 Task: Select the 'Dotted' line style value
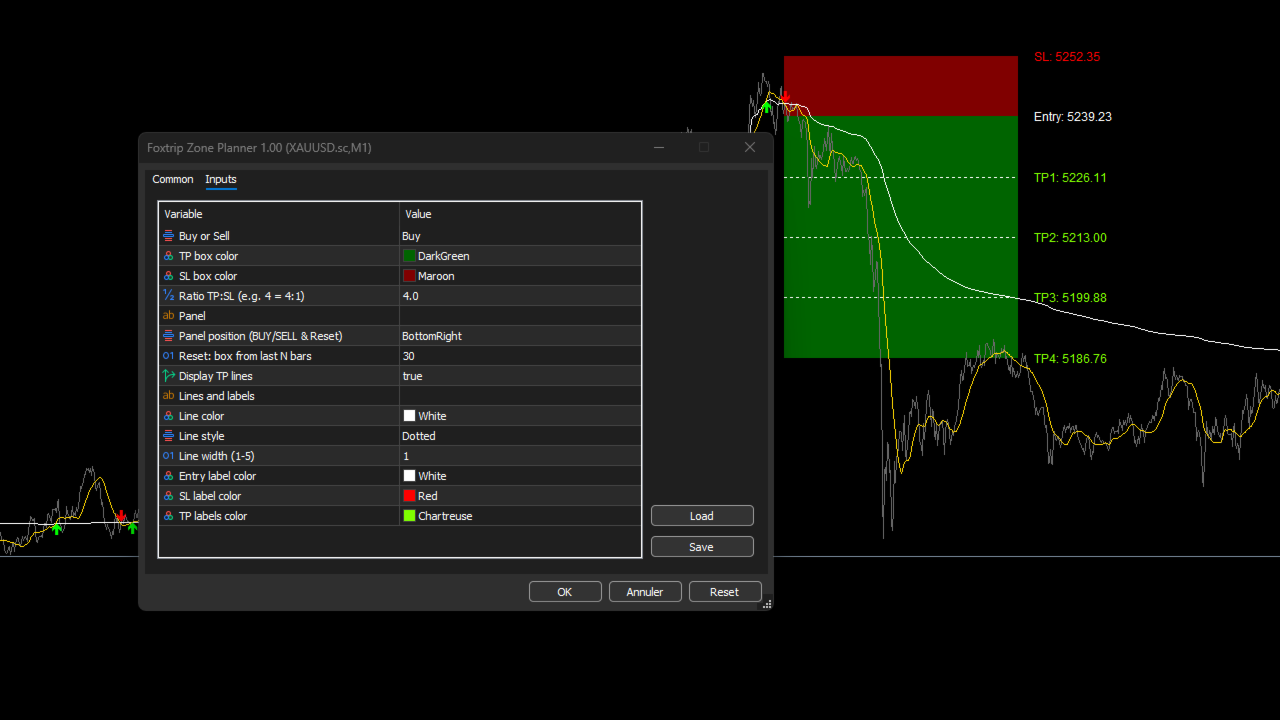(x=419, y=436)
